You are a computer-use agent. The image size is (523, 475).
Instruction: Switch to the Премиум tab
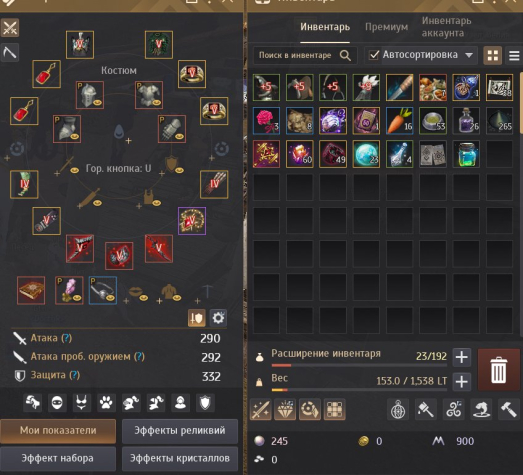(x=386, y=27)
